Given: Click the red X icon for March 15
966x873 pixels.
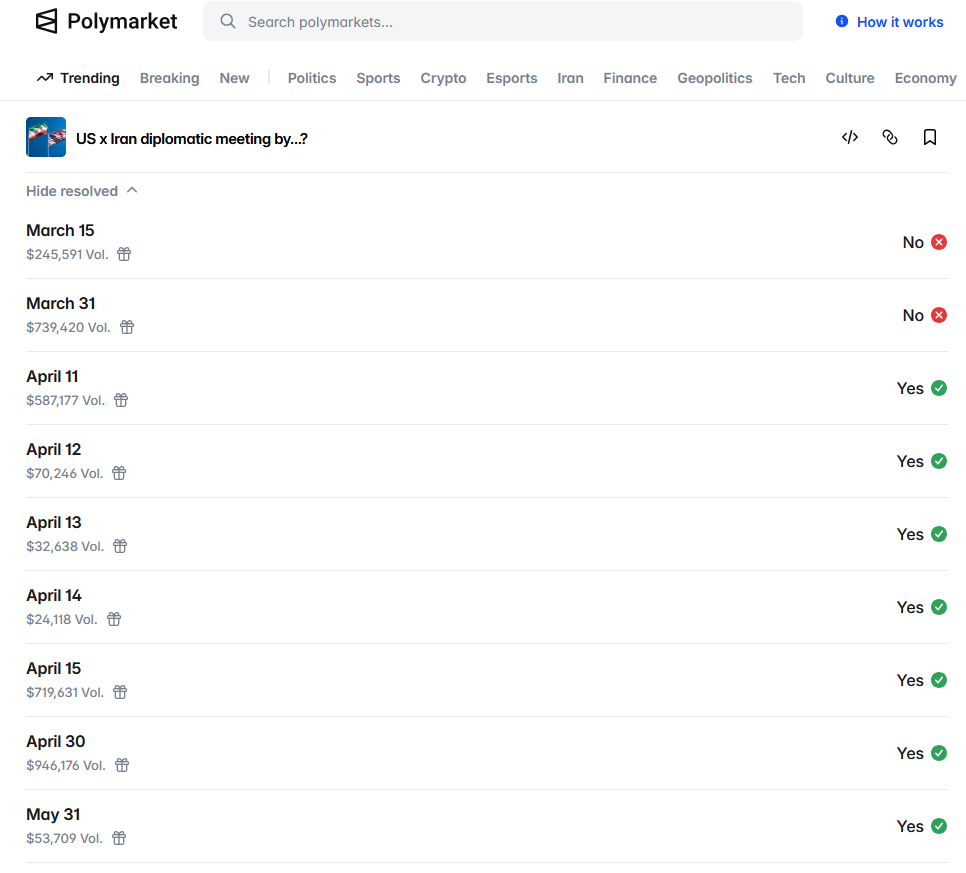Looking at the screenshot, I should click(939, 242).
